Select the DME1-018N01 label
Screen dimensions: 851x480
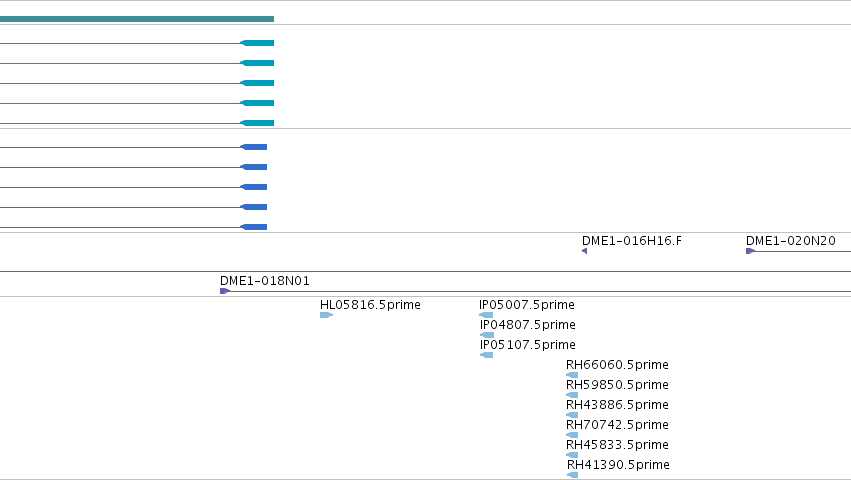[265, 281]
